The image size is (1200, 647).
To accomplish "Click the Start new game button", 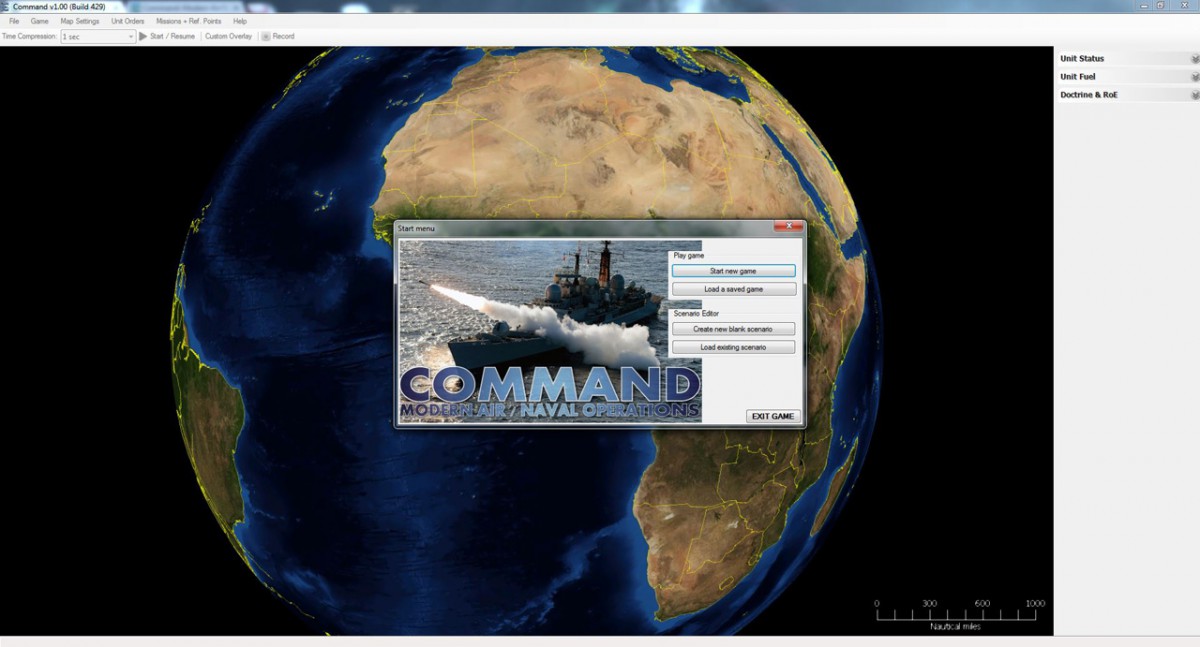I will (x=735, y=270).
